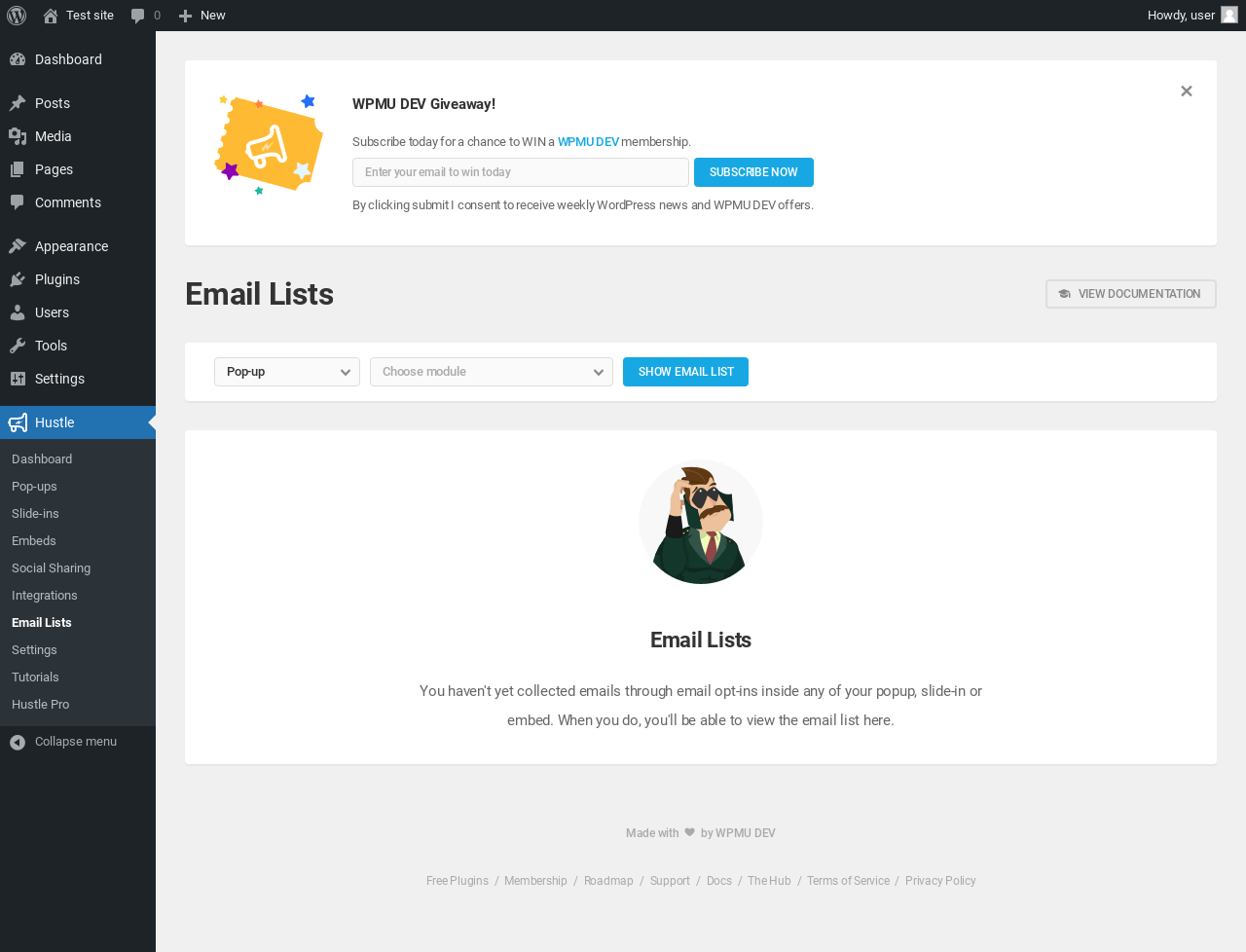Go to Integrations in Hustle submenu
This screenshot has width=1246, height=952.
pos(45,596)
